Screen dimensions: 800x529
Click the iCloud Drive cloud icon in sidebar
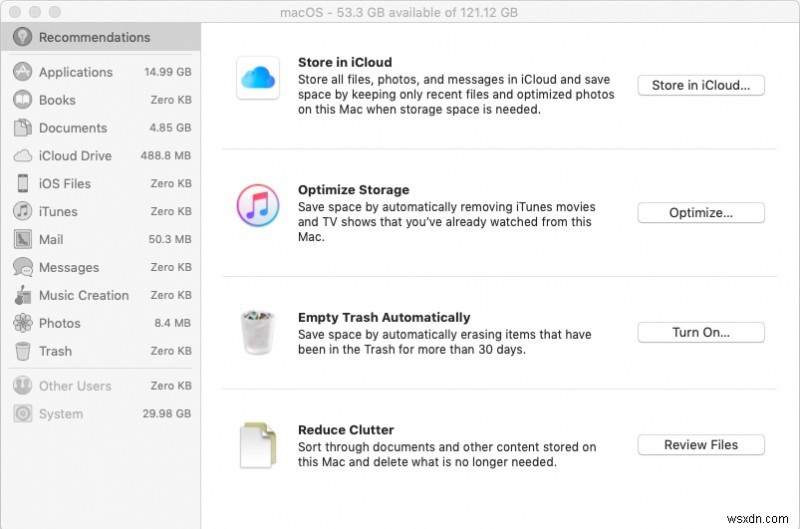coord(22,156)
